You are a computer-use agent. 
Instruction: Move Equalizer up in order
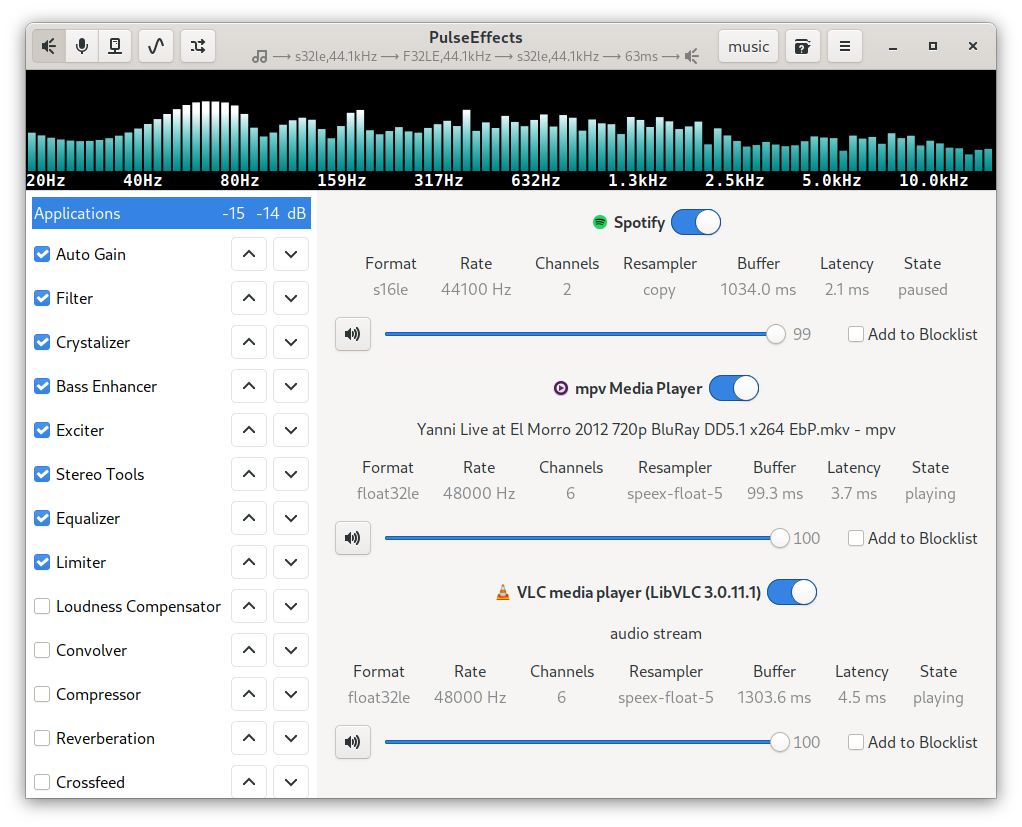click(249, 518)
